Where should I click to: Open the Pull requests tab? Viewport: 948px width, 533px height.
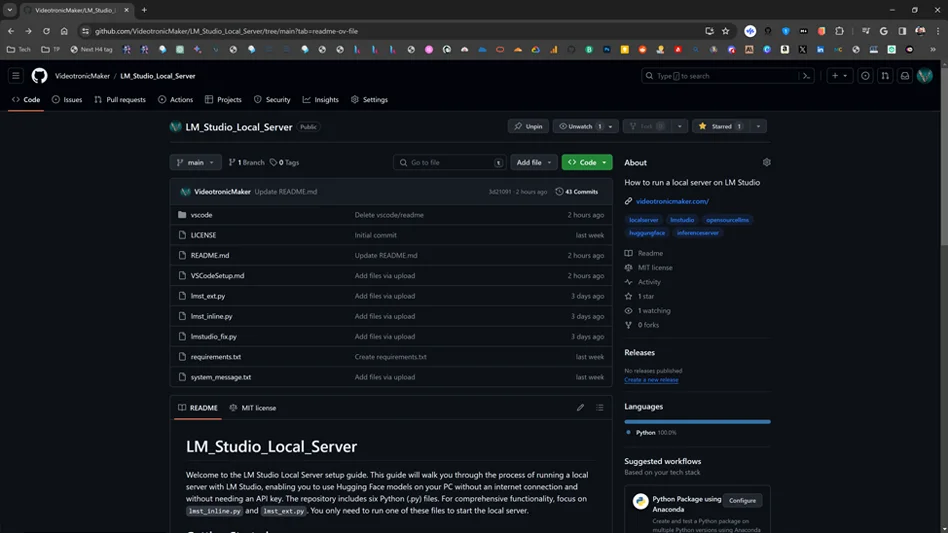(120, 100)
